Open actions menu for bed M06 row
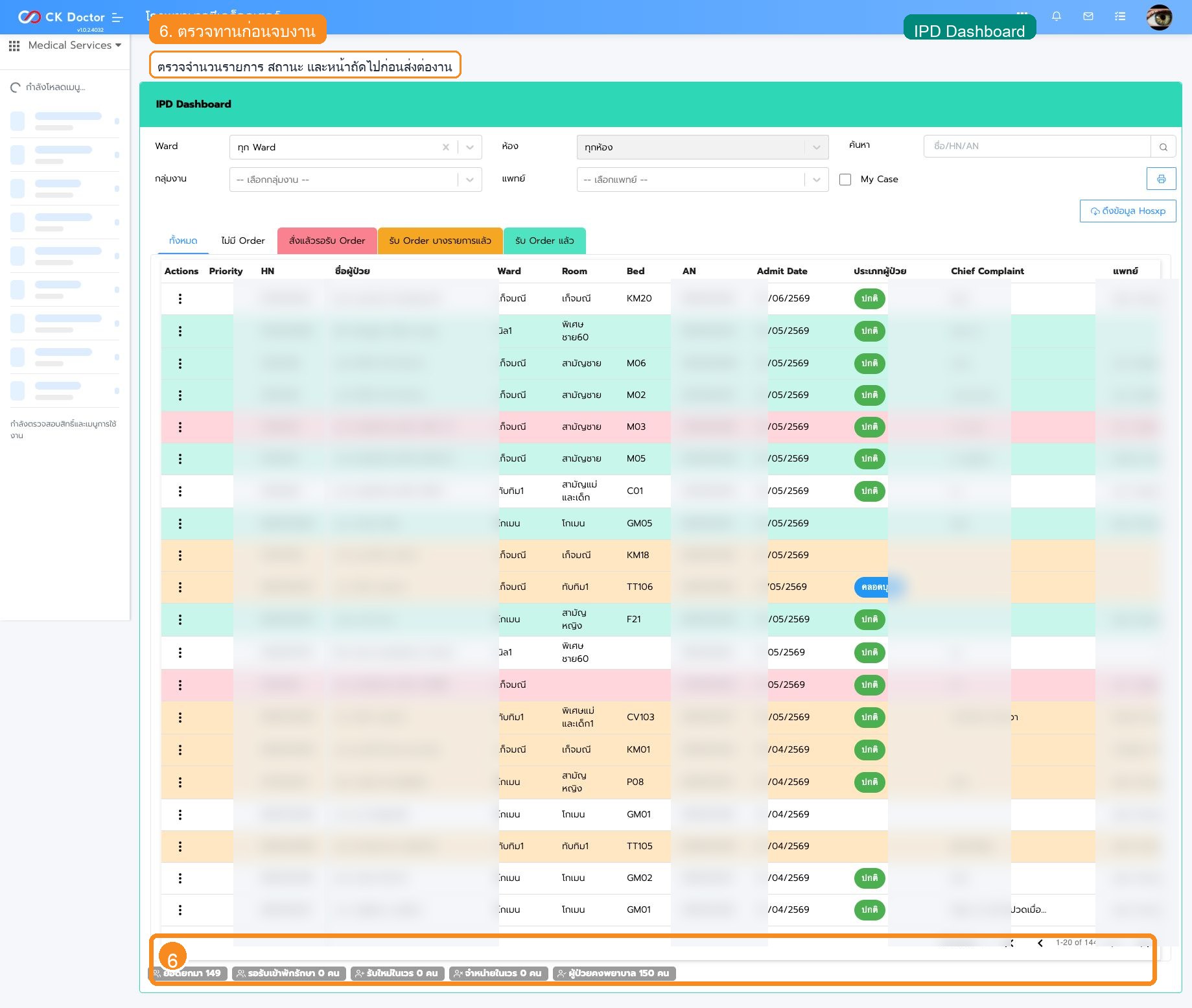 click(180, 364)
